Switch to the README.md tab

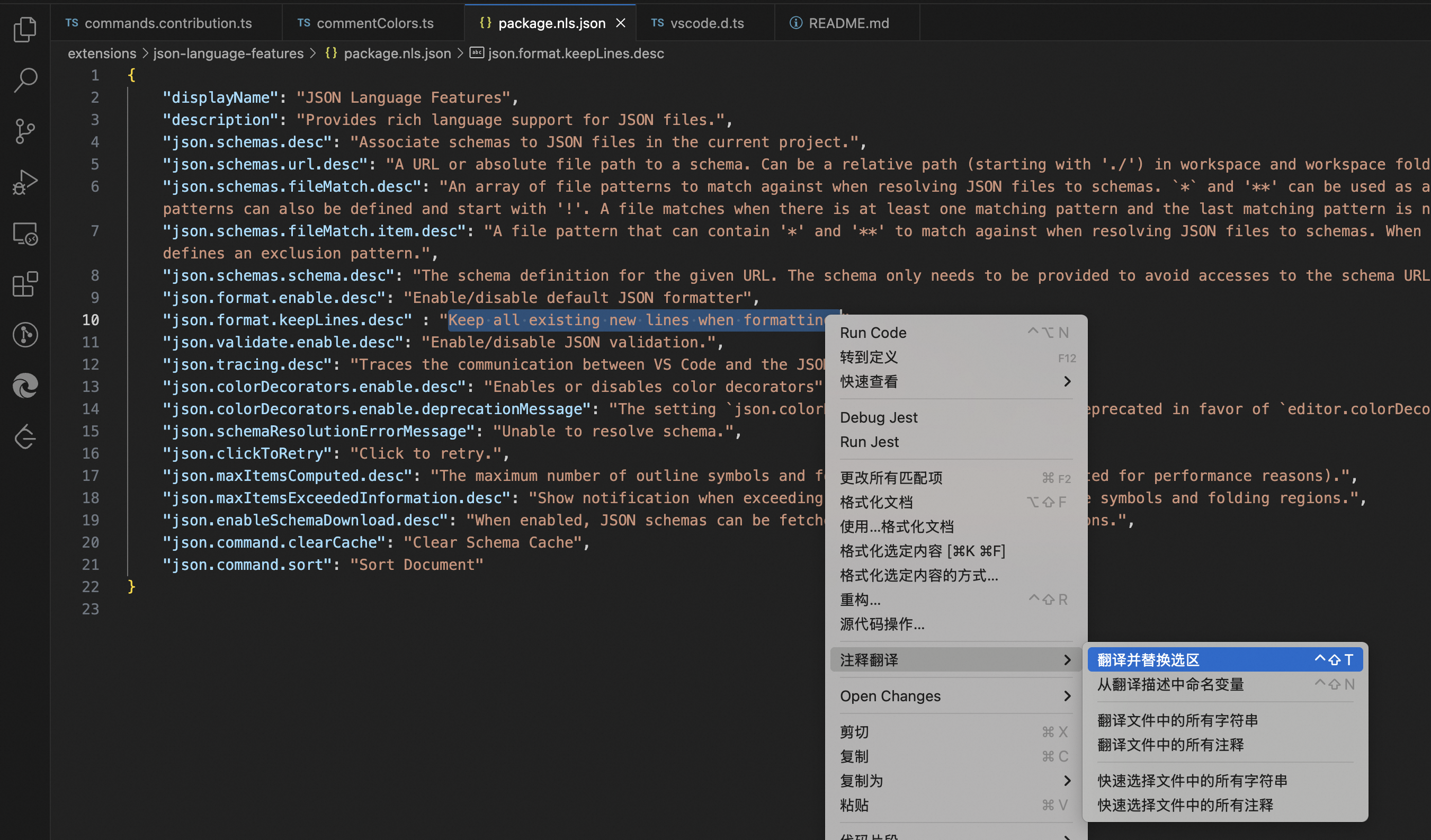click(x=848, y=23)
